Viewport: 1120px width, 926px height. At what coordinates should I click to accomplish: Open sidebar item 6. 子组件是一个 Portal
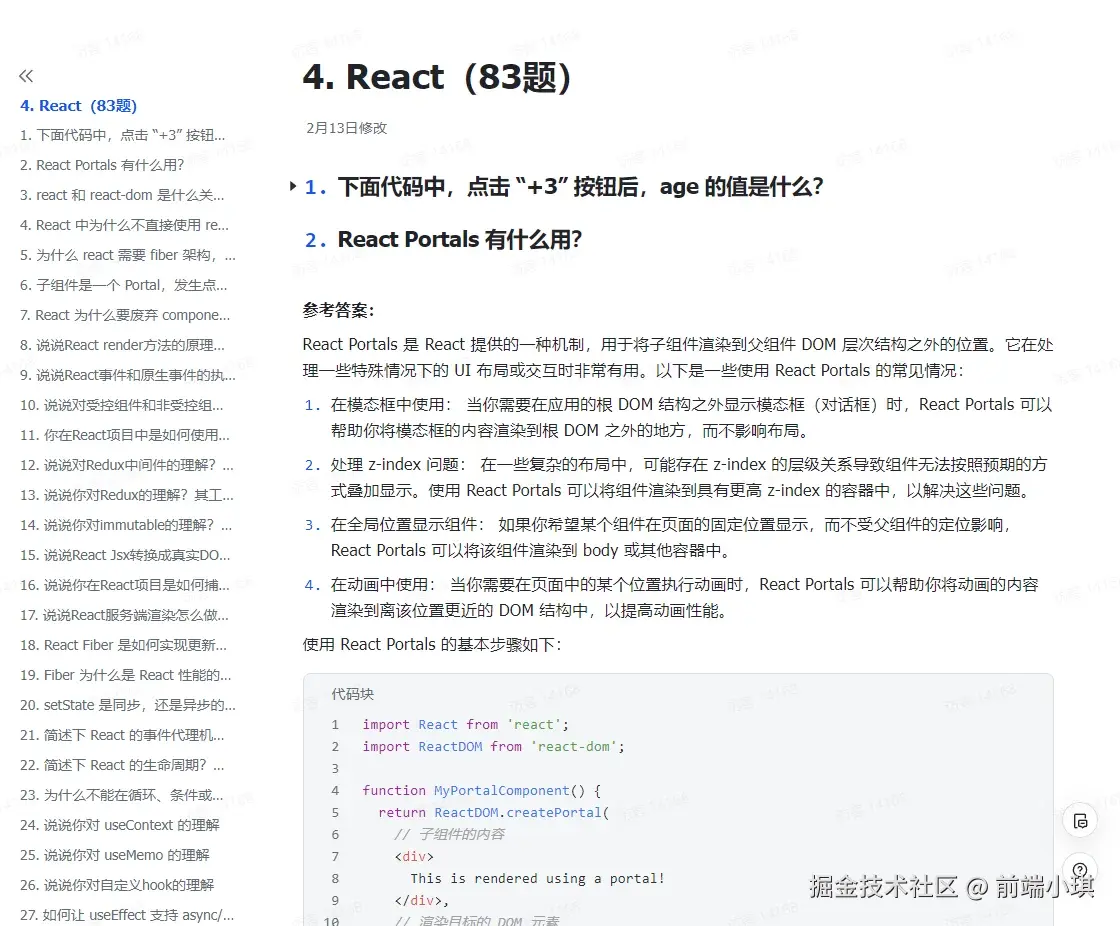pyautogui.click(x=124, y=285)
